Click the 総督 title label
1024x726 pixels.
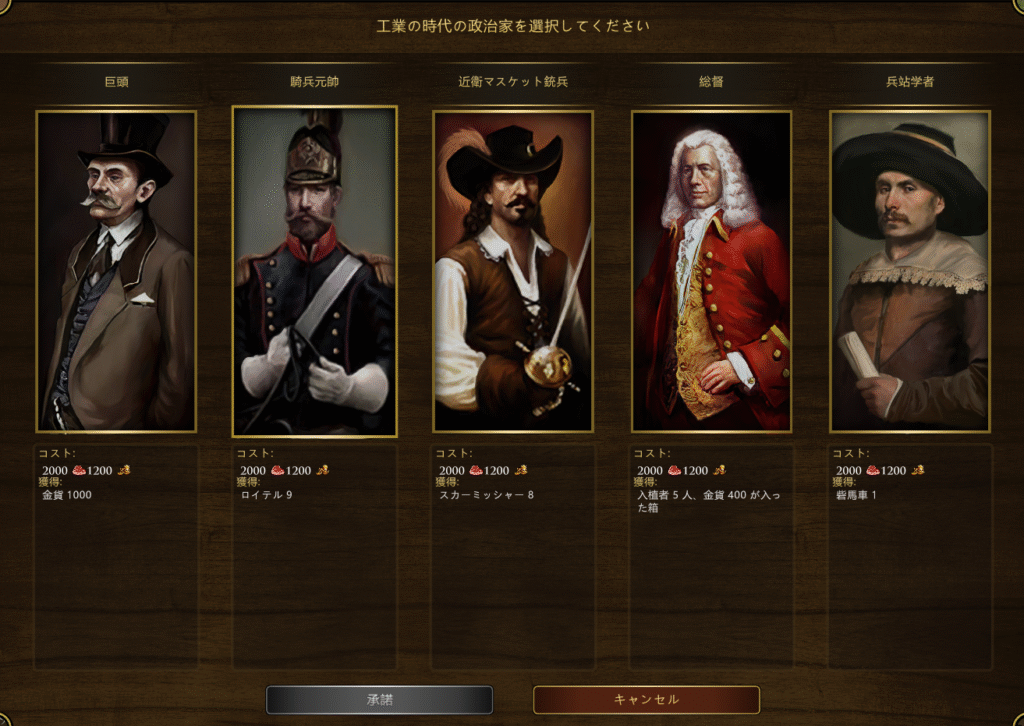coord(711,82)
